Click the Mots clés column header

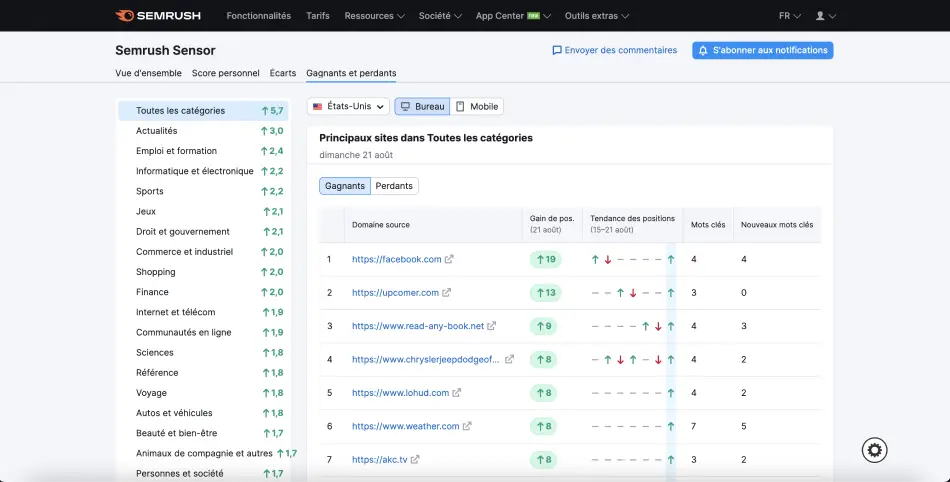[x=708, y=225]
